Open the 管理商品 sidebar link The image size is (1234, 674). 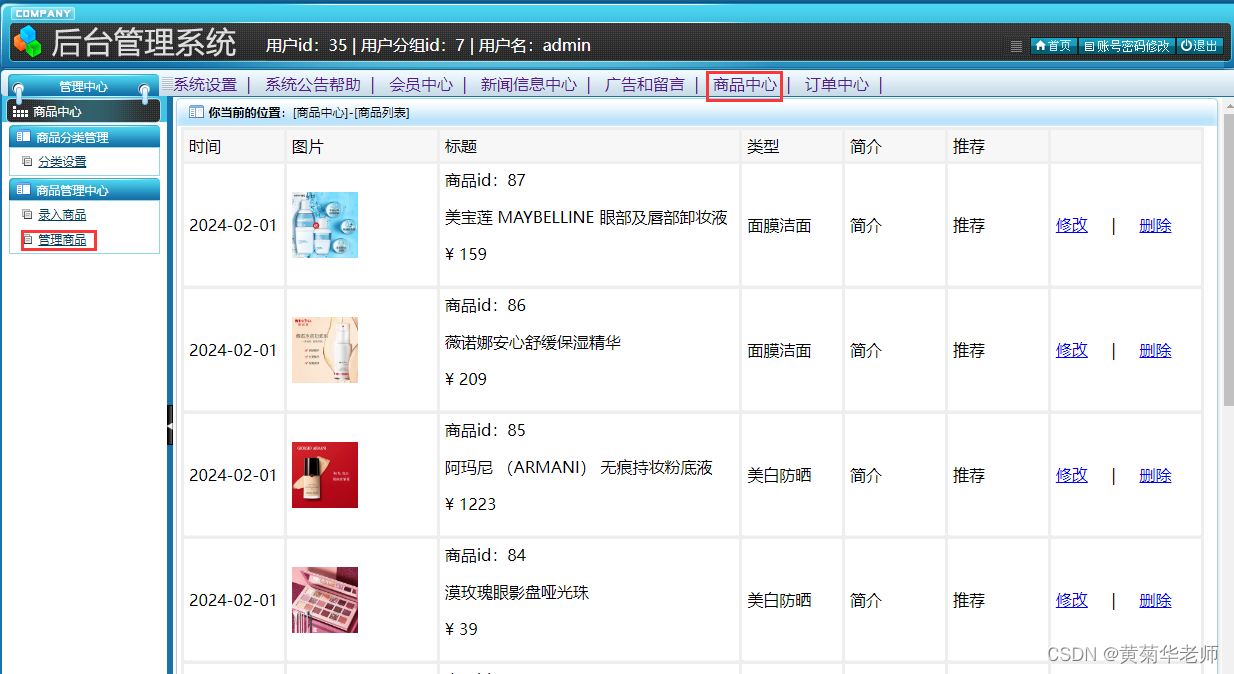tap(62, 240)
